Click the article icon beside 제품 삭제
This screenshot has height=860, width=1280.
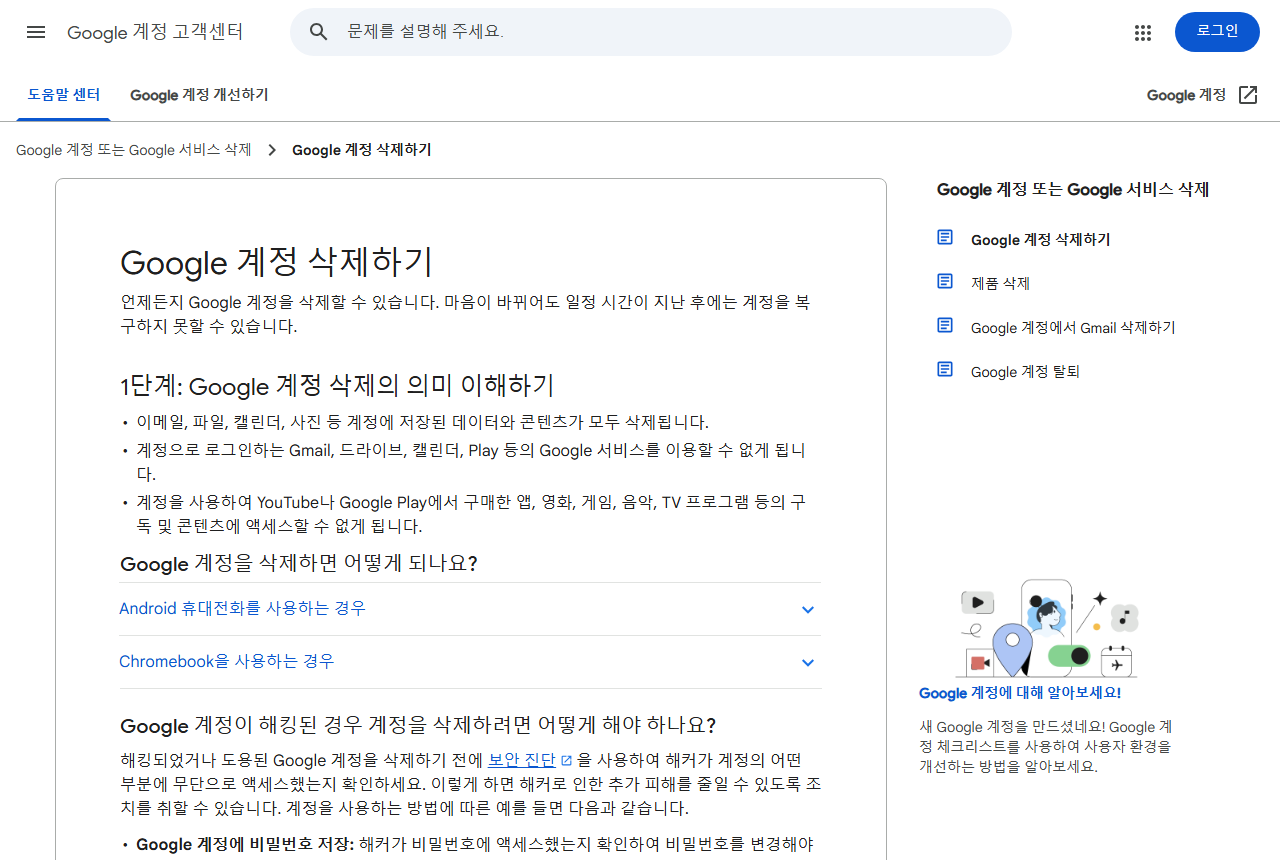(945, 282)
